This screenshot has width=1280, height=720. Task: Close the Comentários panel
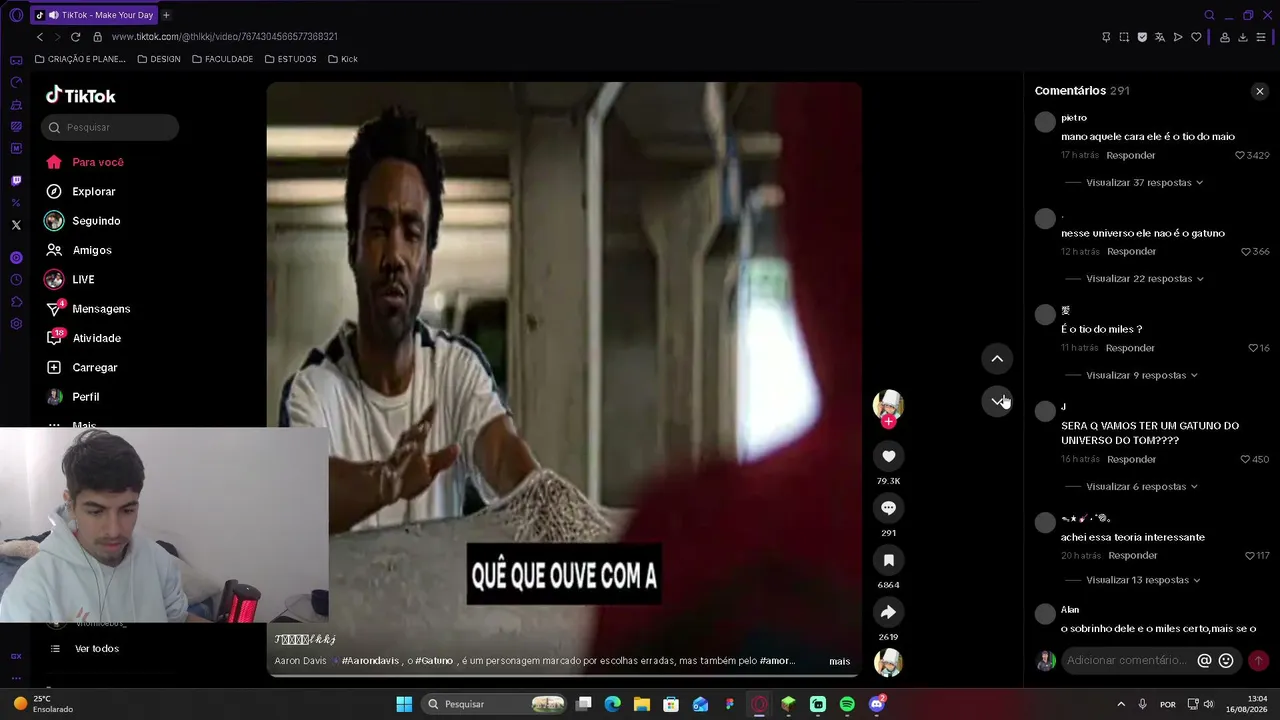(x=1259, y=91)
